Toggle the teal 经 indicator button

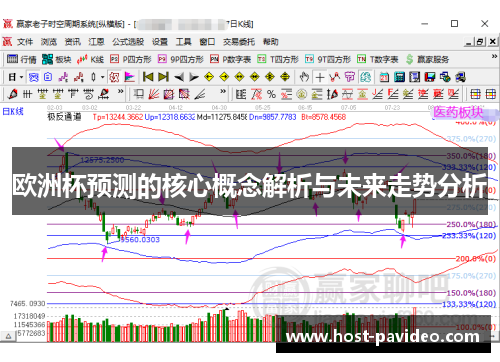pyautogui.click(x=366, y=77)
